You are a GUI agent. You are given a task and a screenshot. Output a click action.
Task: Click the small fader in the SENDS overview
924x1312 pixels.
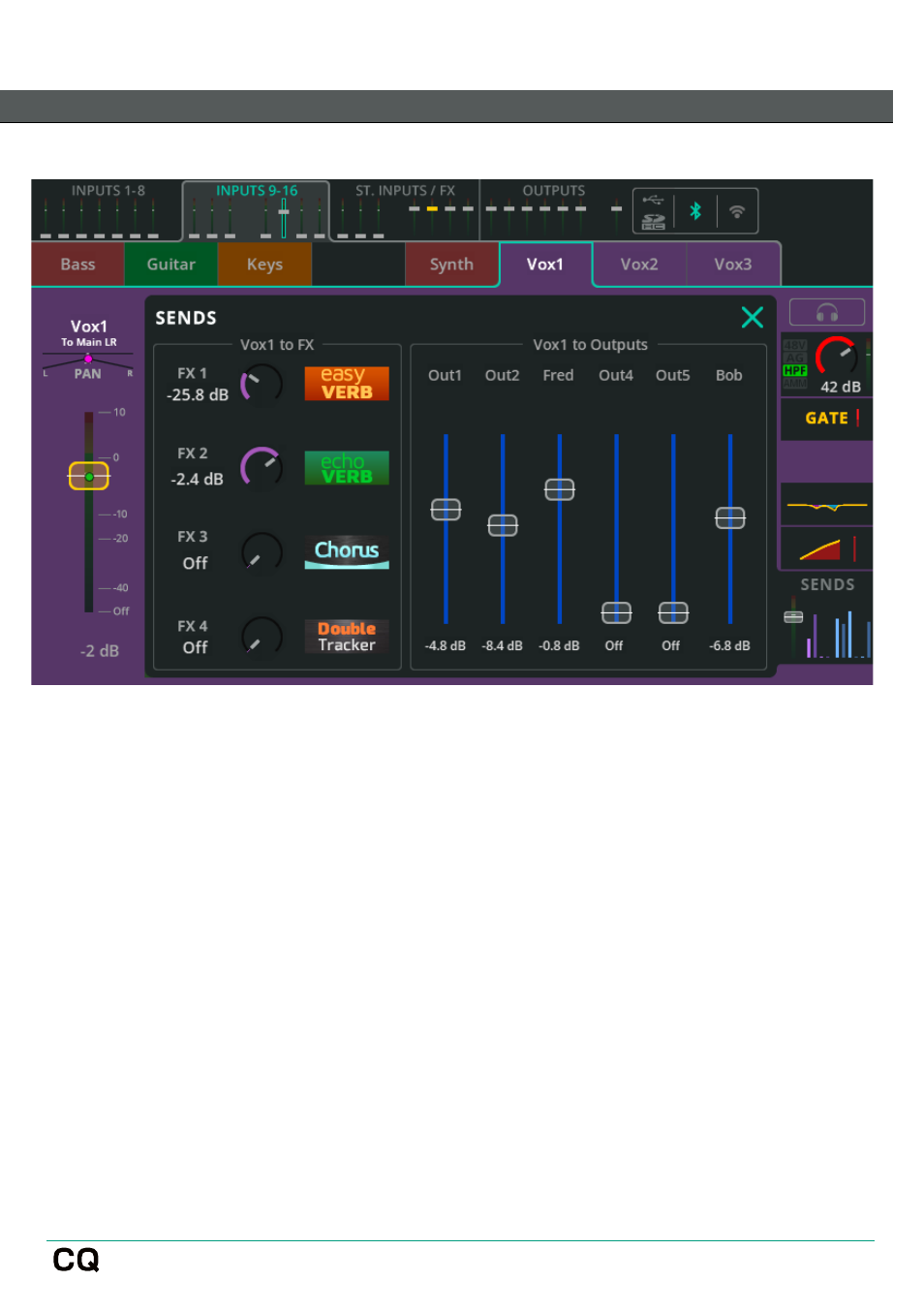[793, 616]
